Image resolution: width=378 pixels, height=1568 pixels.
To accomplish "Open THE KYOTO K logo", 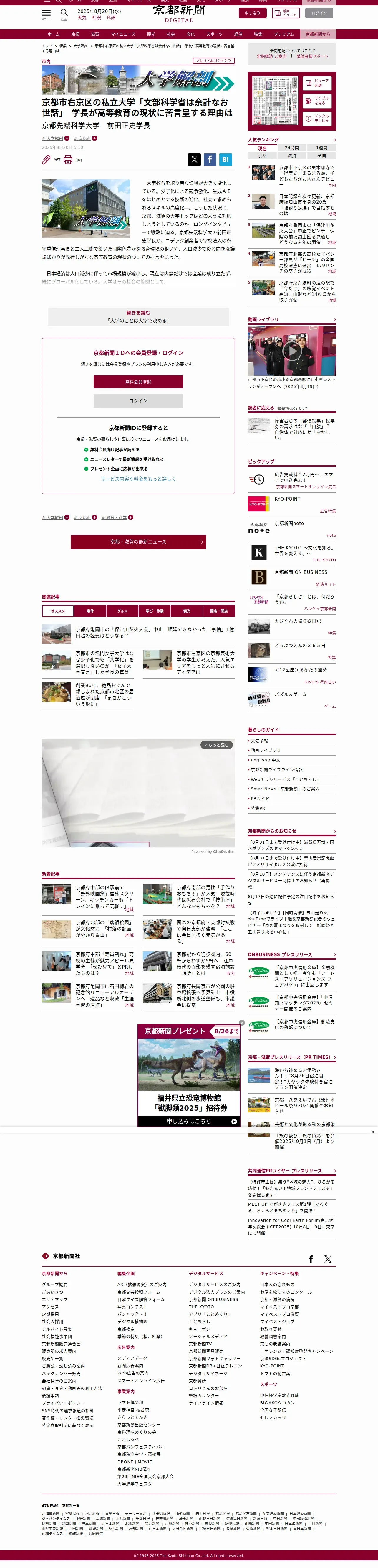I will [258, 553].
